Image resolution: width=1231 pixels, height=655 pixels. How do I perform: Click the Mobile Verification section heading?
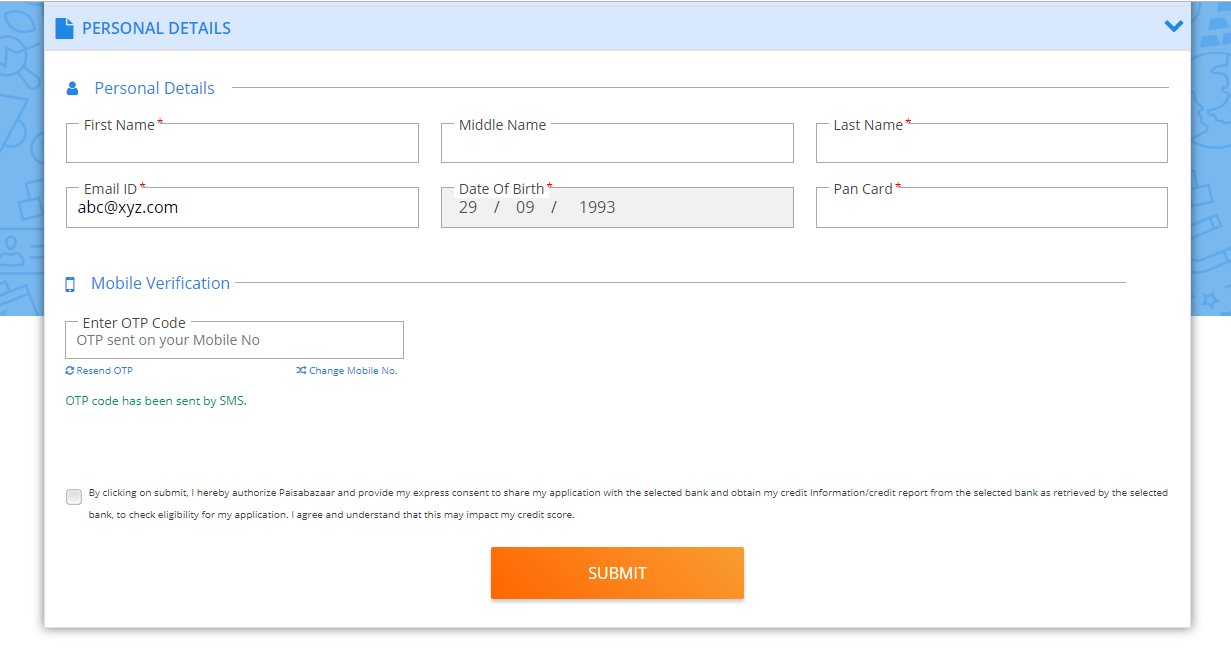160,283
